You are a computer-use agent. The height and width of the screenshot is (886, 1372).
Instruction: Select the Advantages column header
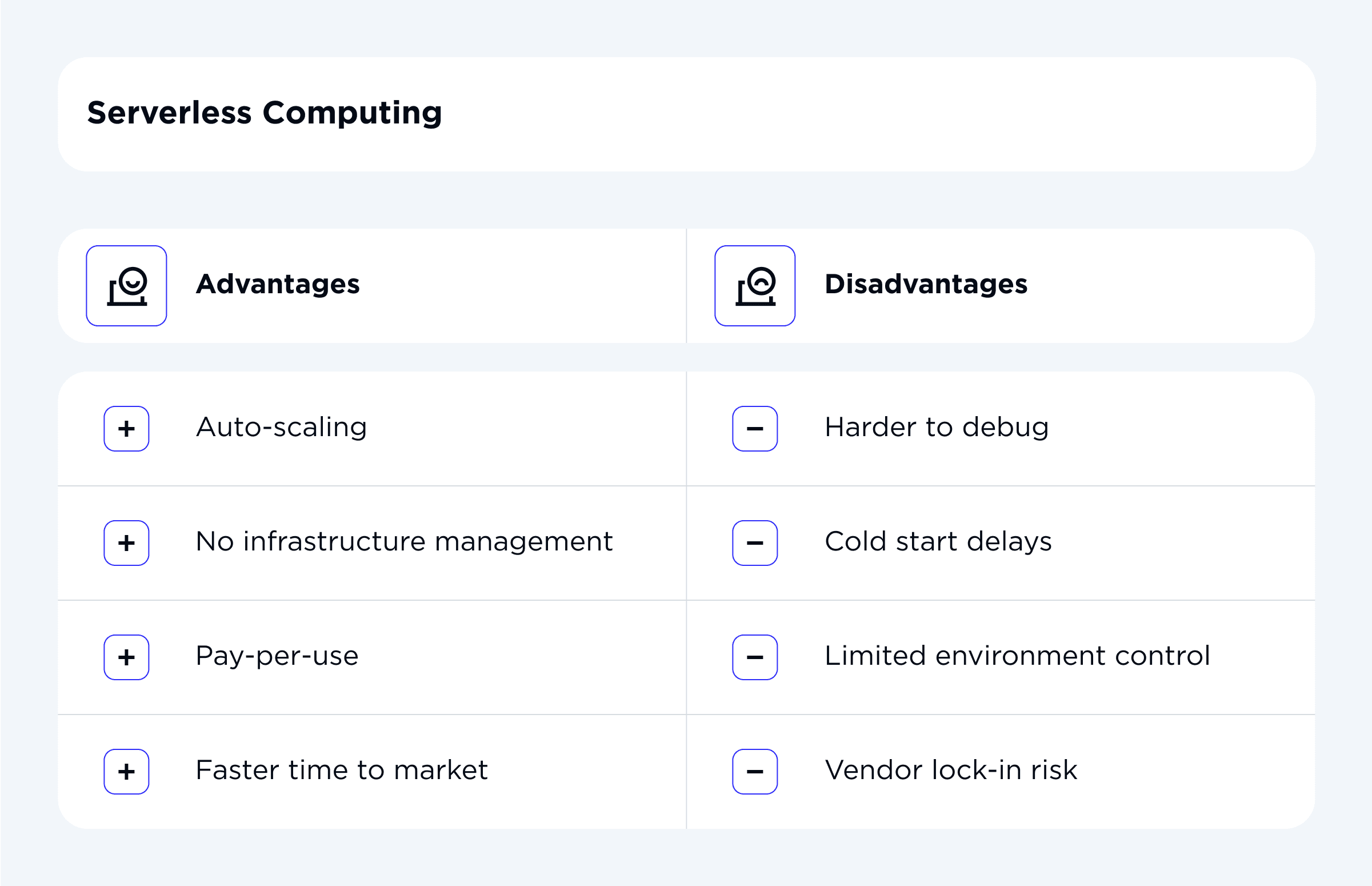coord(278,285)
